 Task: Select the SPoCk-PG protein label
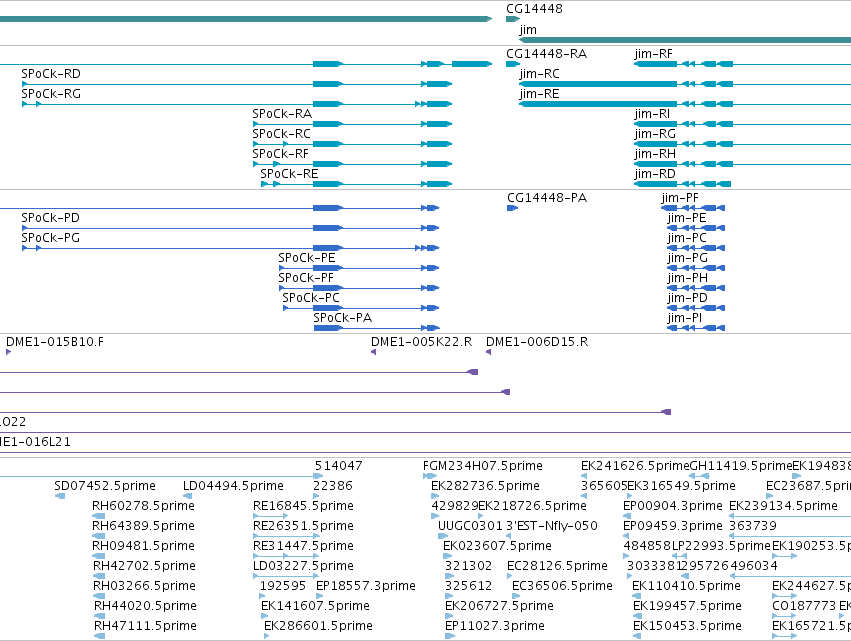[x=50, y=238]
